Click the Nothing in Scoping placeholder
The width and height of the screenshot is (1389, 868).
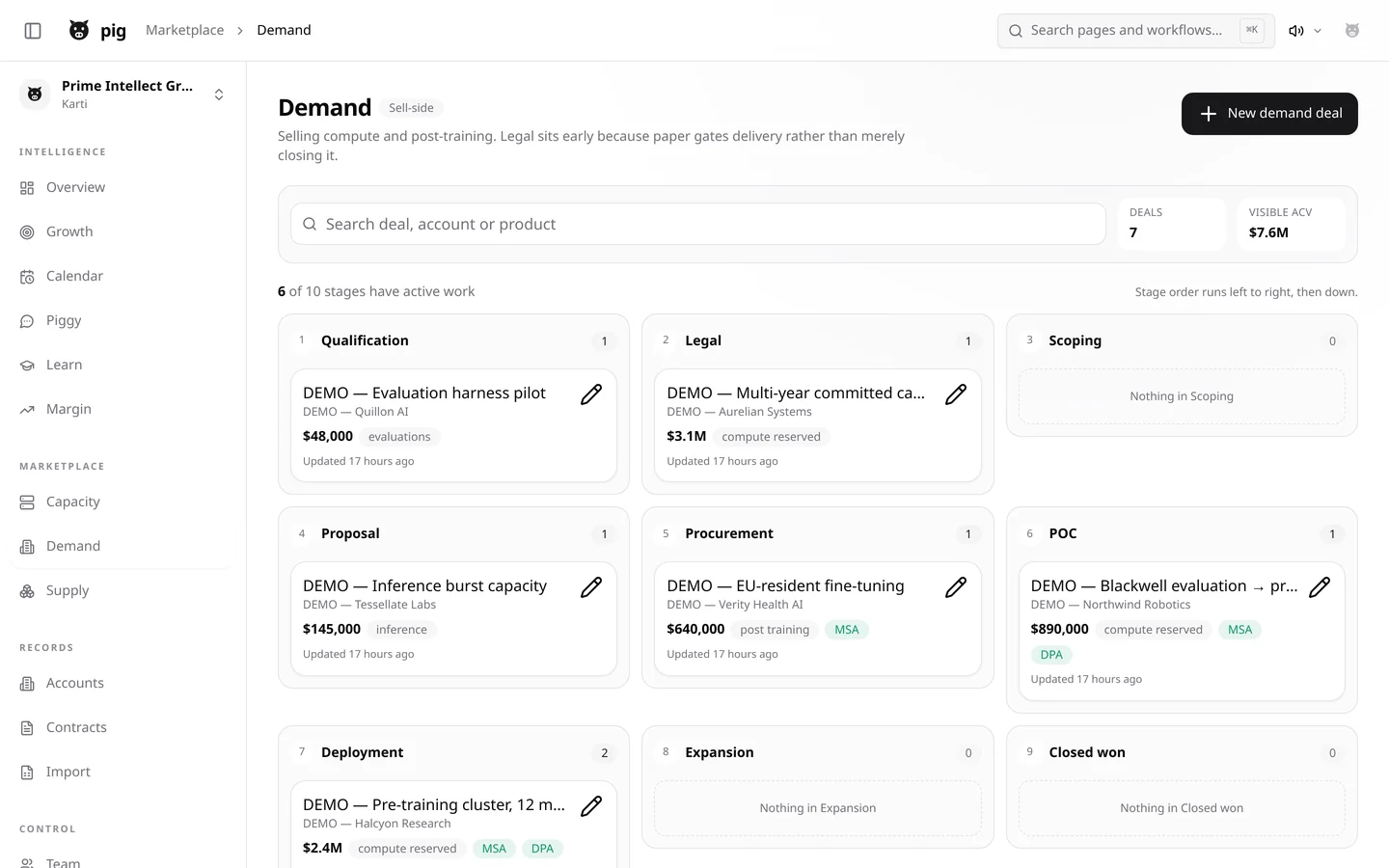[1182, 396]
